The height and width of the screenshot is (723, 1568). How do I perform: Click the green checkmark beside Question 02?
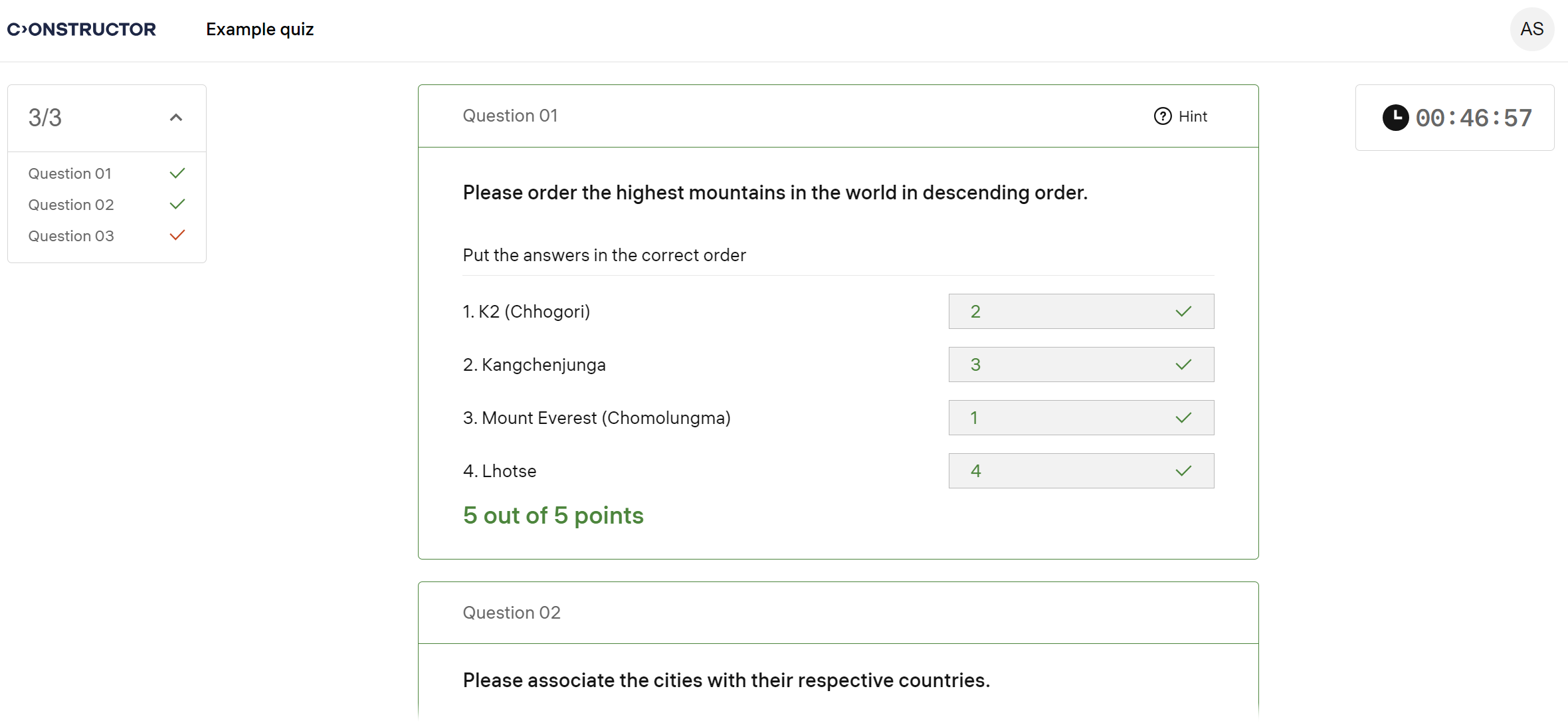(x=177, y=205)
